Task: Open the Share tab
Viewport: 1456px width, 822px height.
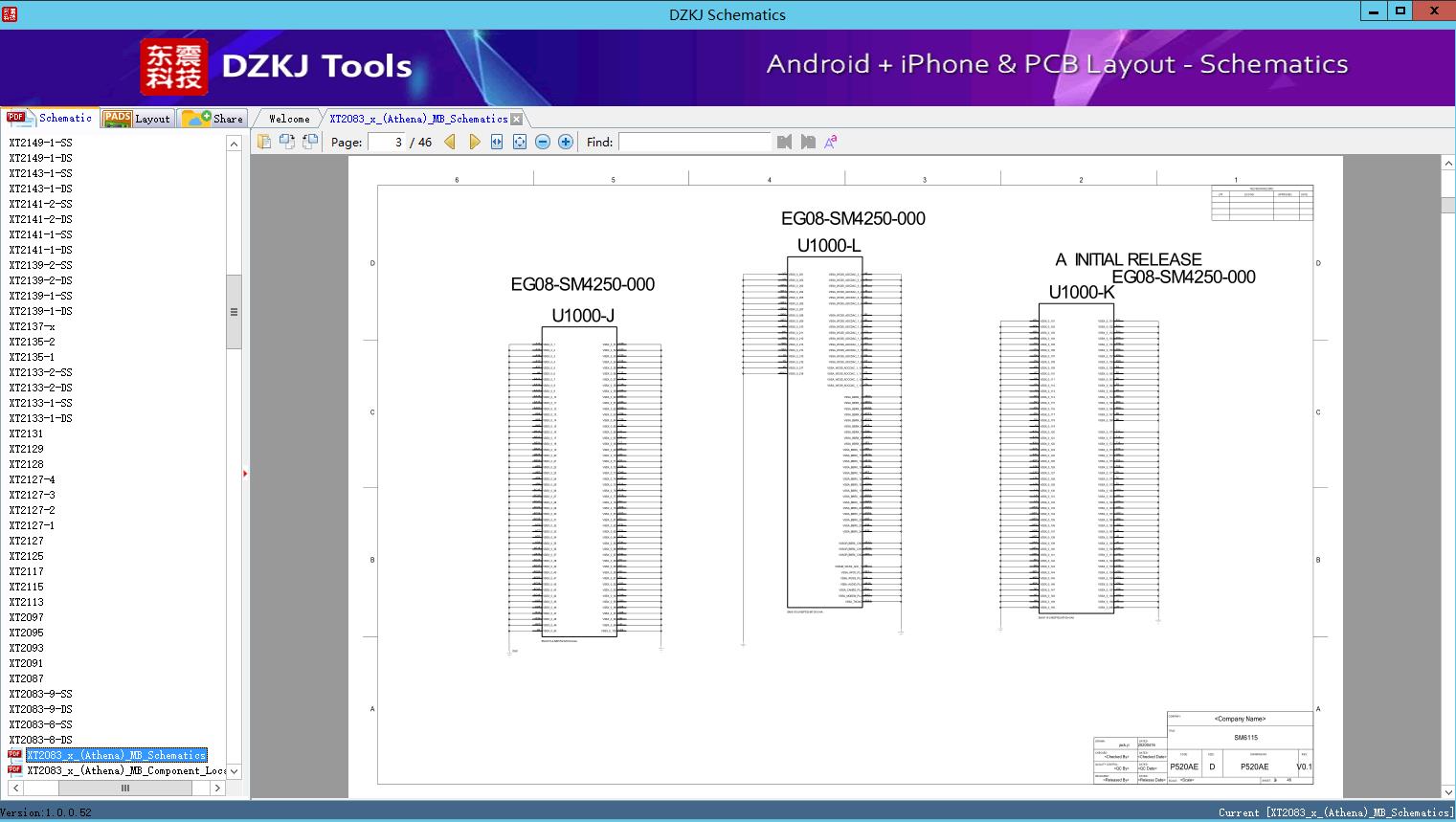Action: (213, 118)
